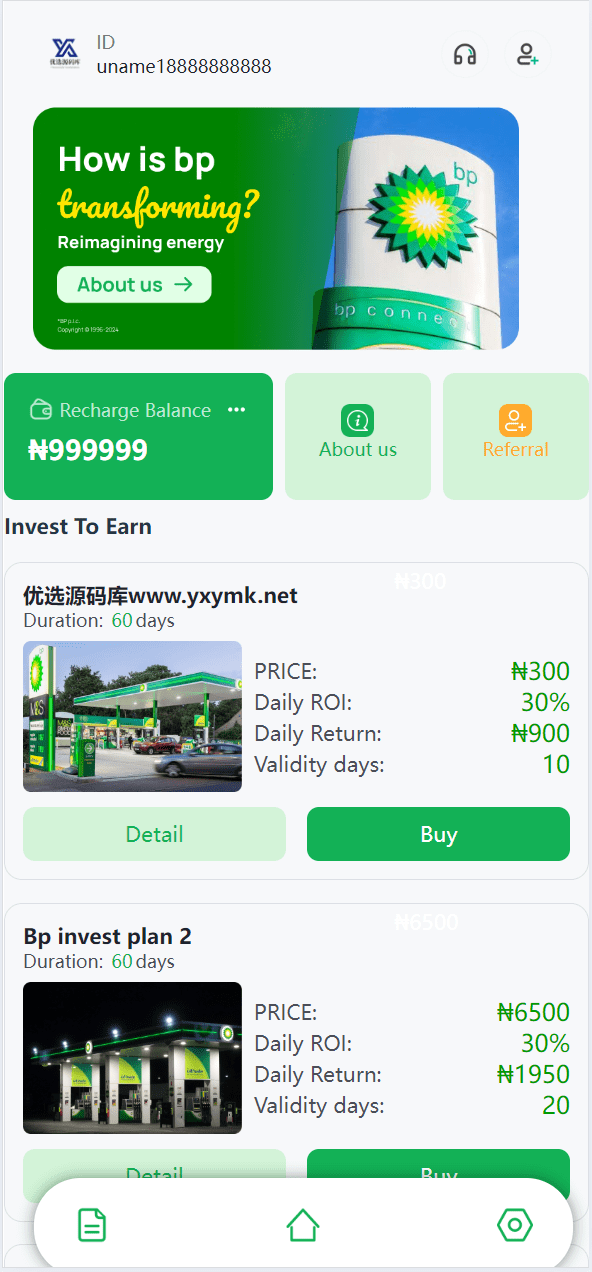Open settings hexagon icon in bottom bar
Image resolution: width=592 pixels, height=1272 pixels.
click(x=515, y=1225)
